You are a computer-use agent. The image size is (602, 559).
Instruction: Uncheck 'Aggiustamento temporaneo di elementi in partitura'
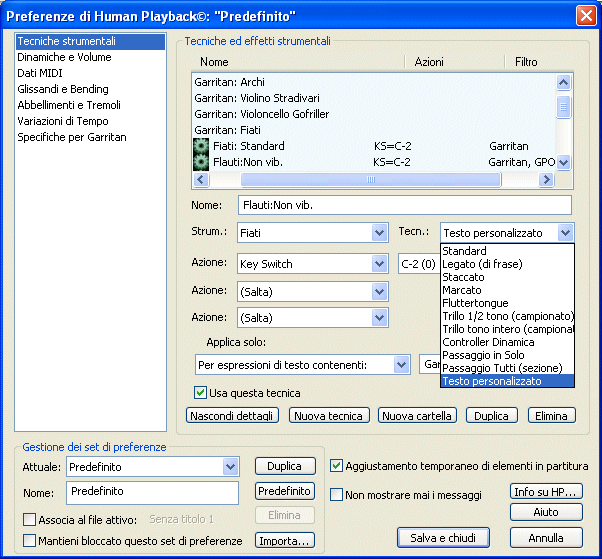pyautogui.click(x=337, y=465)
